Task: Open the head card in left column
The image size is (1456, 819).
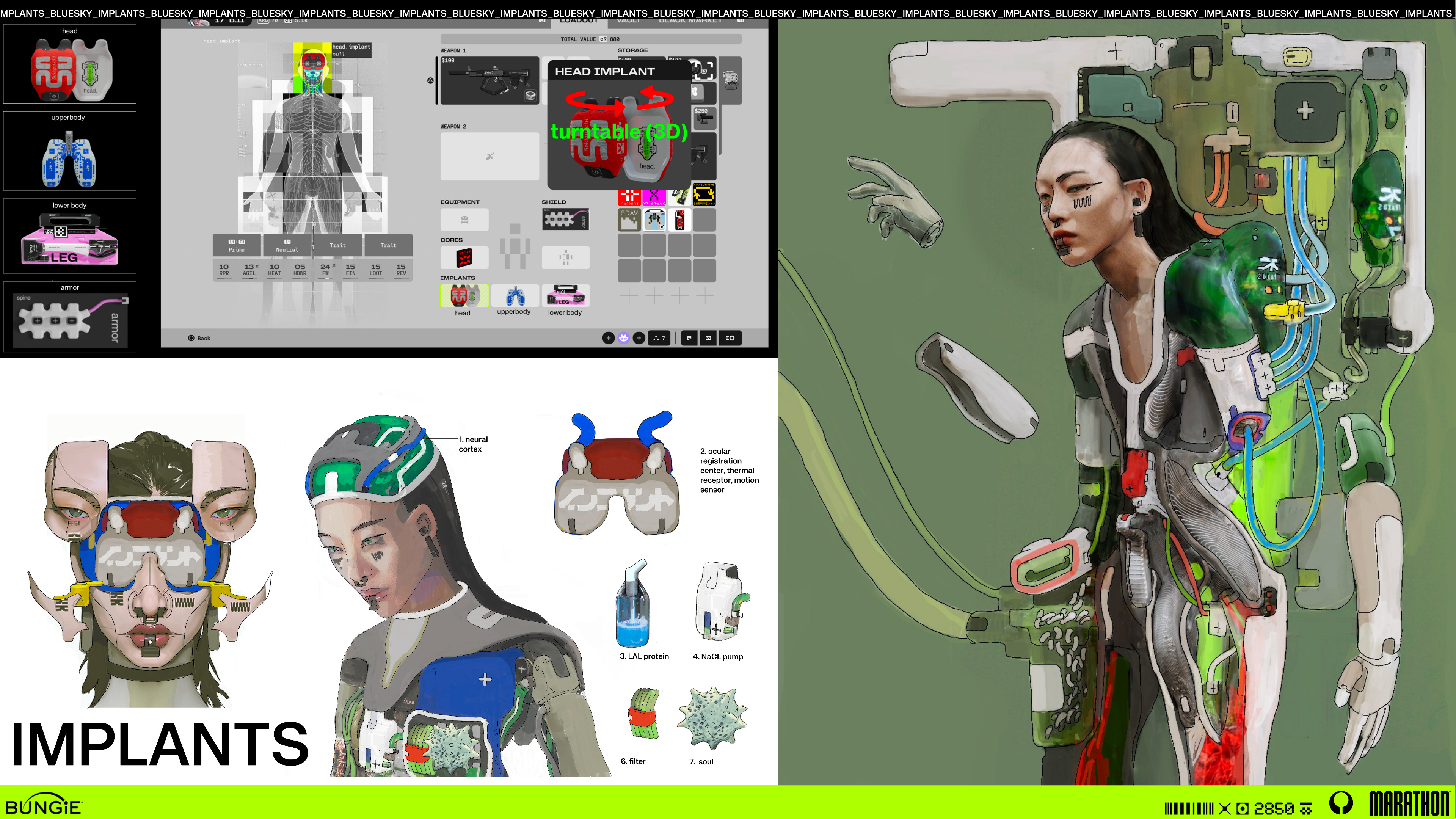Action: (x=69, y=64)
